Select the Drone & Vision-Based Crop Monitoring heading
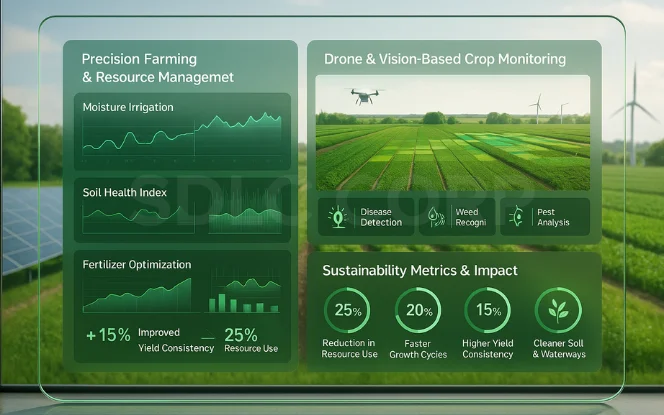This screenshot has height=415, width=664. point(445,59)
